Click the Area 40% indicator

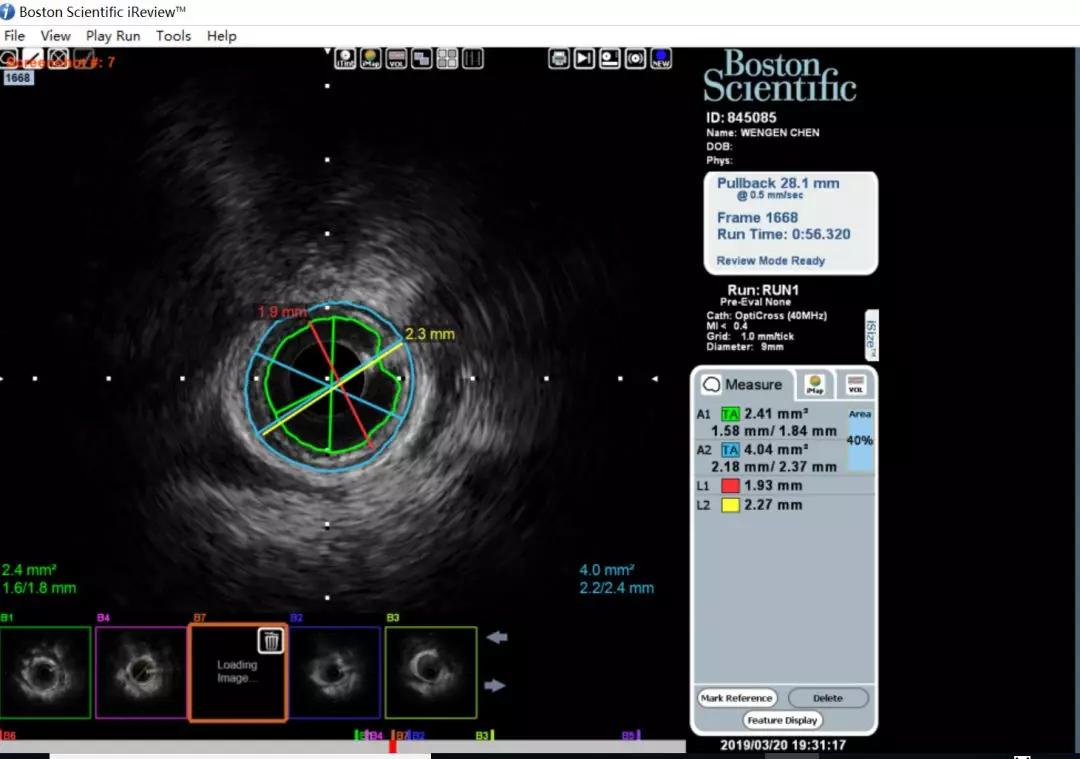pos(860,439)
